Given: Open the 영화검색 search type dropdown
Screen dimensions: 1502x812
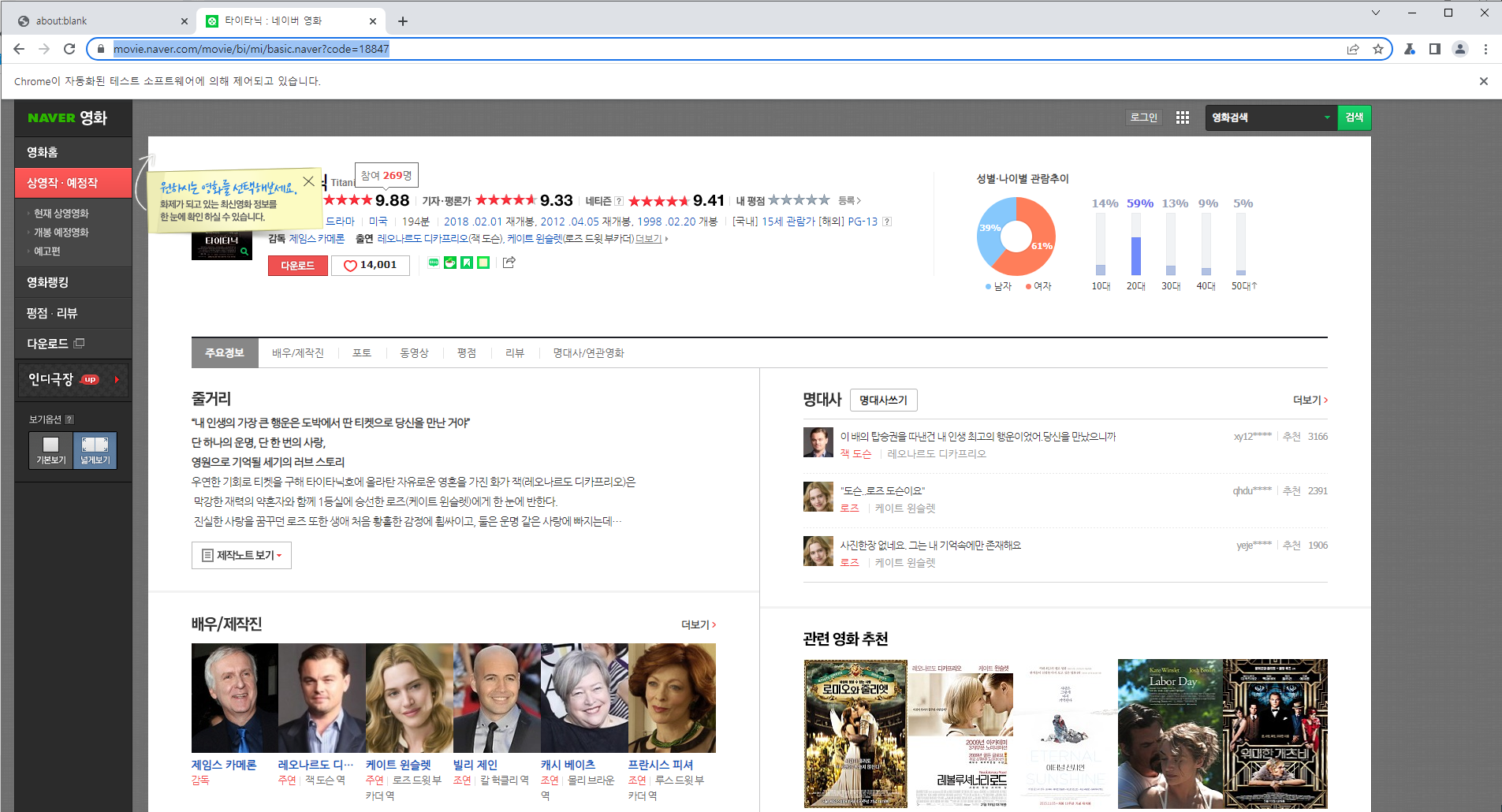Looking at the screenshot, I should (x=1271, y=117).
